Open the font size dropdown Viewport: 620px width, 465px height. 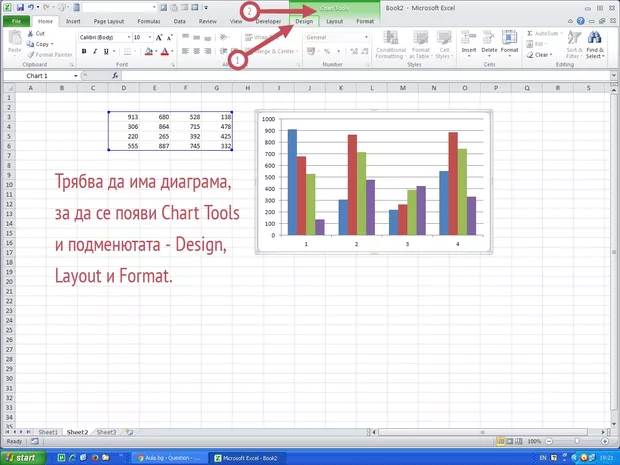(x=150, y=37)
